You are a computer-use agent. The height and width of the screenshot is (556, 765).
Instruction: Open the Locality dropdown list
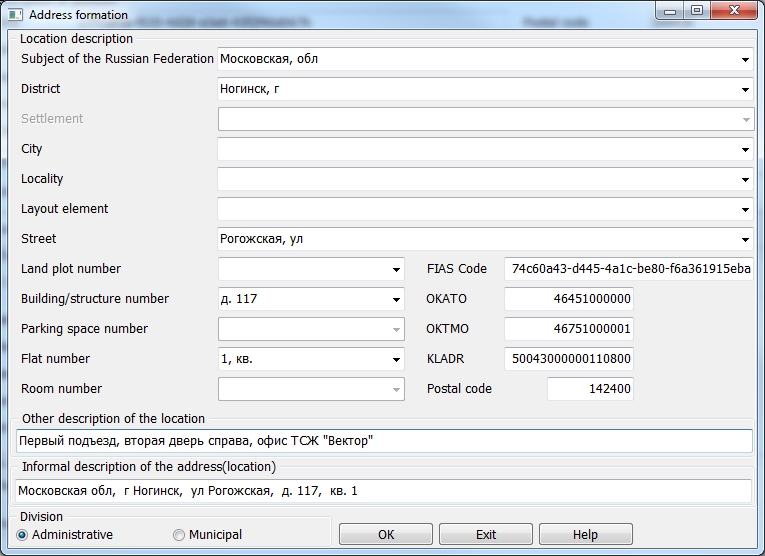tap(745, 179)
